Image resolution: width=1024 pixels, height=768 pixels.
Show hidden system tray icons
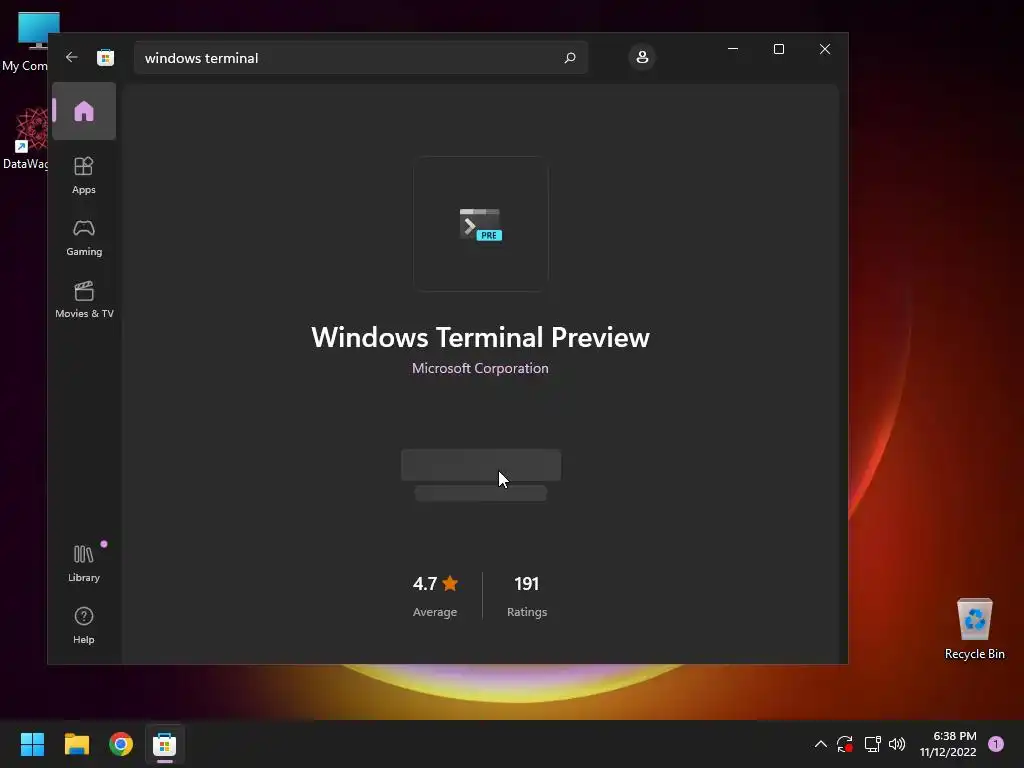click(821, 744)
